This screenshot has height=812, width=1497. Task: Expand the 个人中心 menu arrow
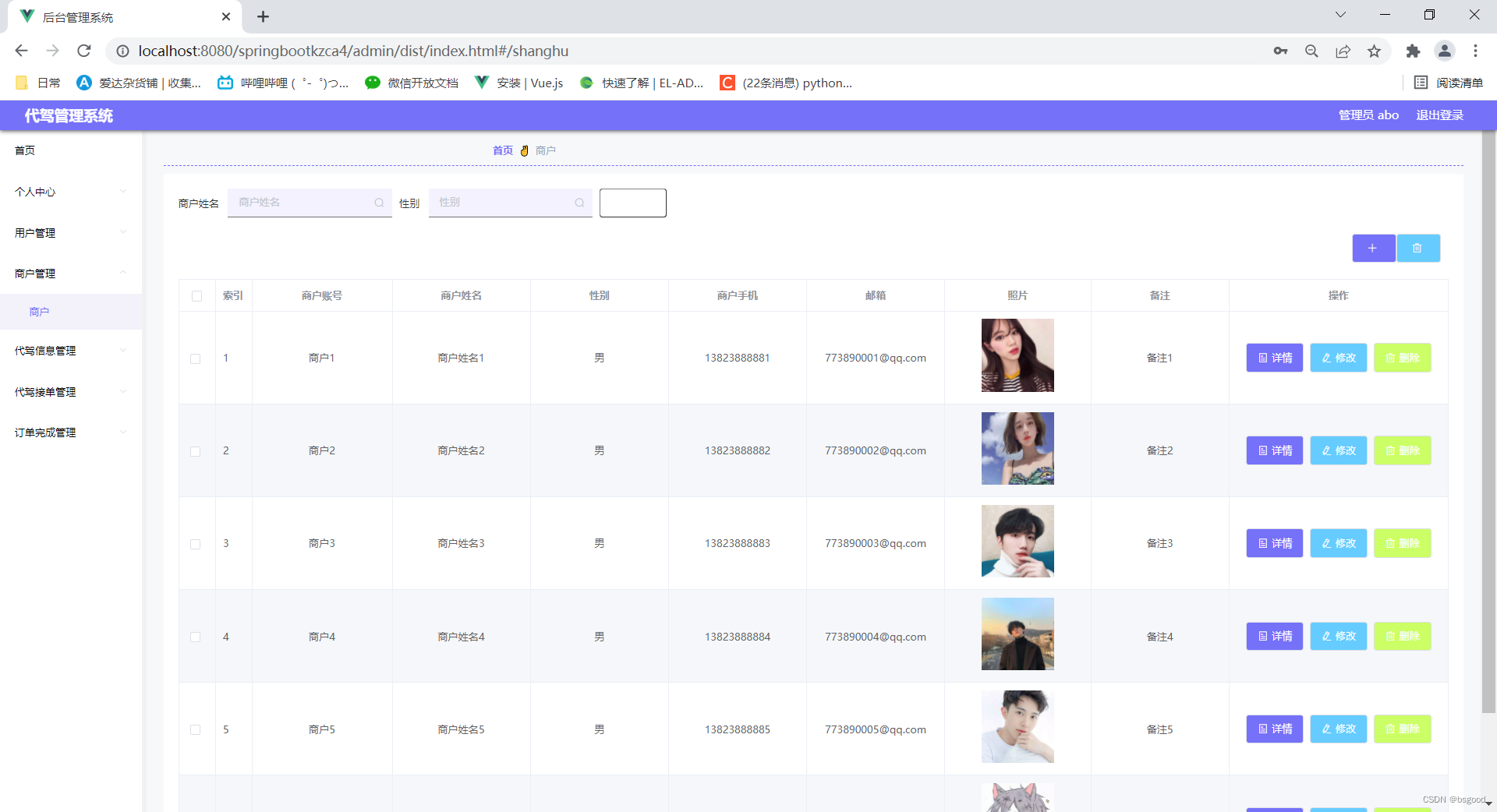[123, 191]
